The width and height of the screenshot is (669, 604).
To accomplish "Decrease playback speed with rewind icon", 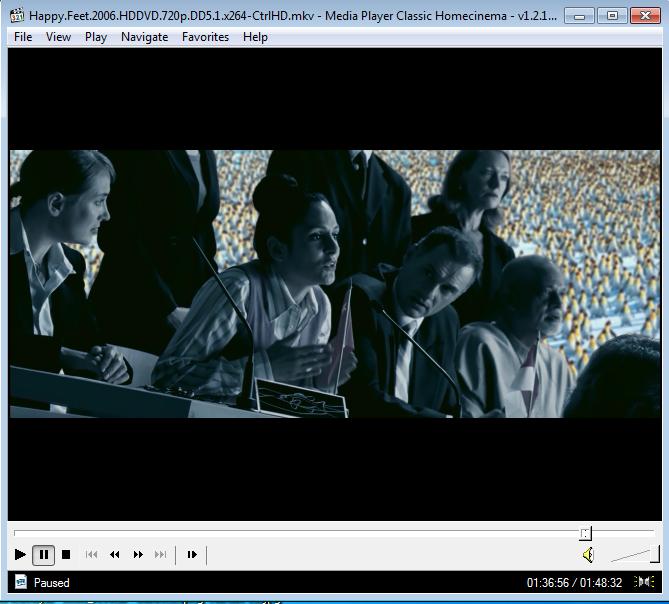I will click(115, 554).
